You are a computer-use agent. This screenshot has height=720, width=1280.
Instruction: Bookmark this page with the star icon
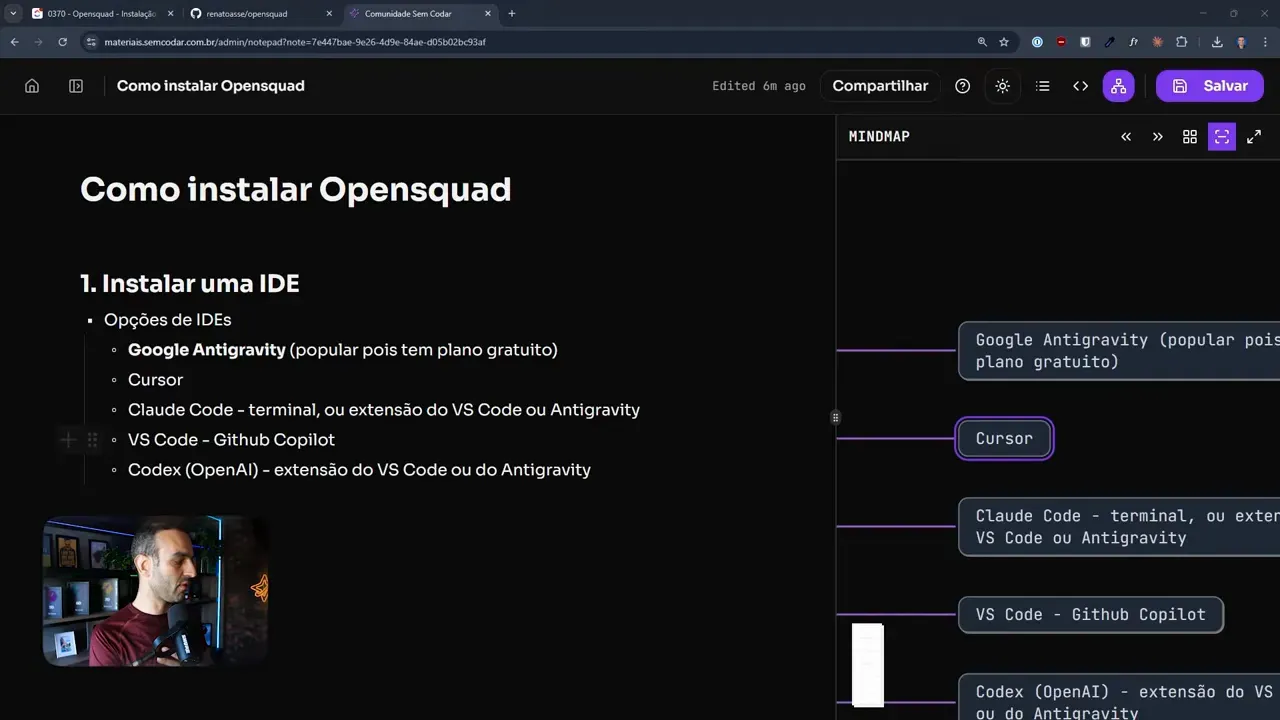(1003, 41)
